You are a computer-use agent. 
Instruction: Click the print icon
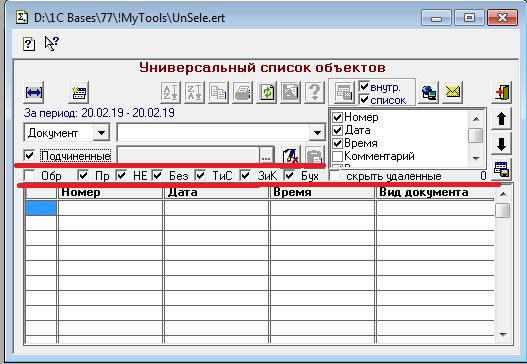[242, 92]
